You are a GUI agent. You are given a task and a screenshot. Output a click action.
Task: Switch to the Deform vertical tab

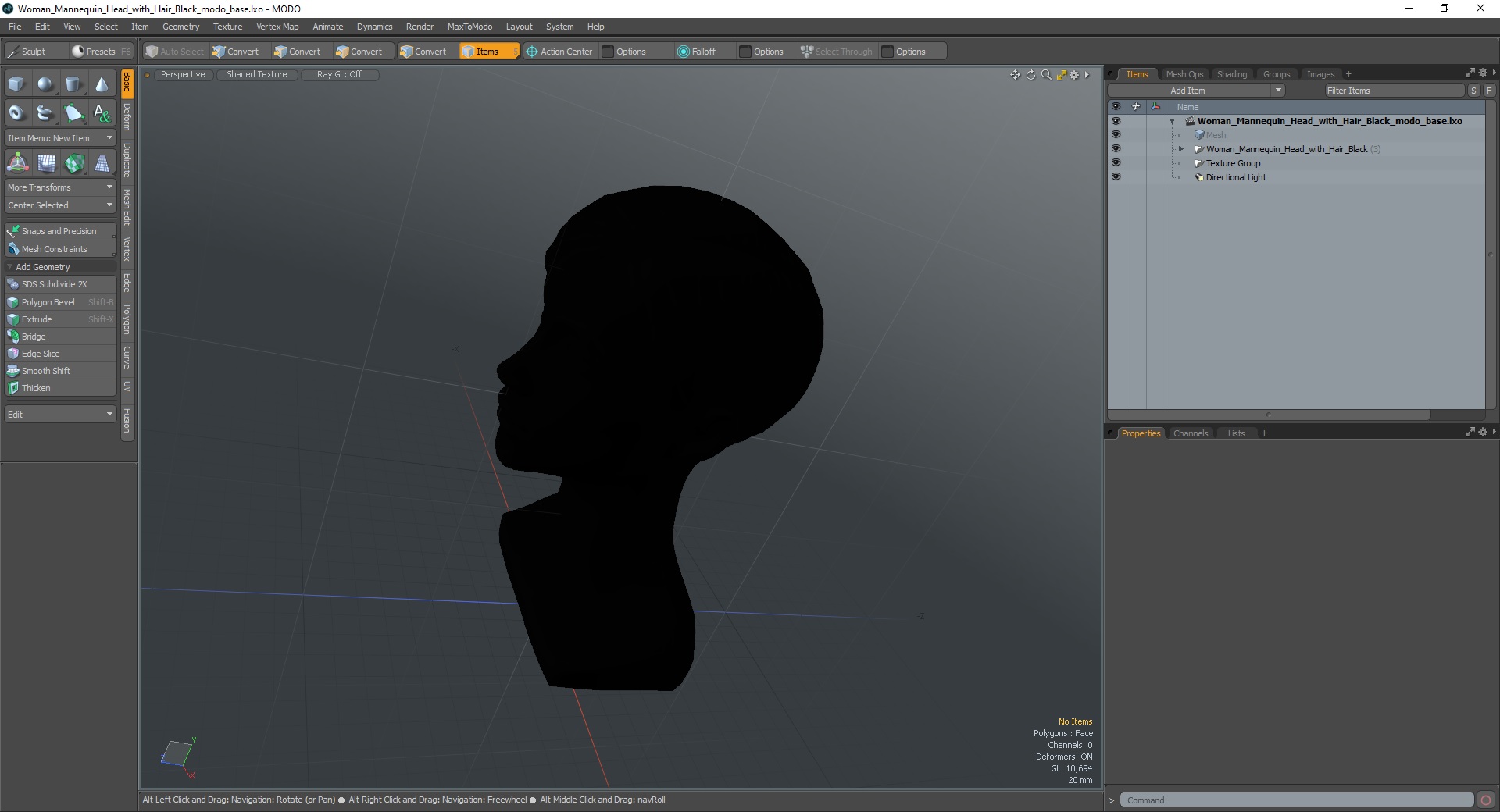[127, 117]
